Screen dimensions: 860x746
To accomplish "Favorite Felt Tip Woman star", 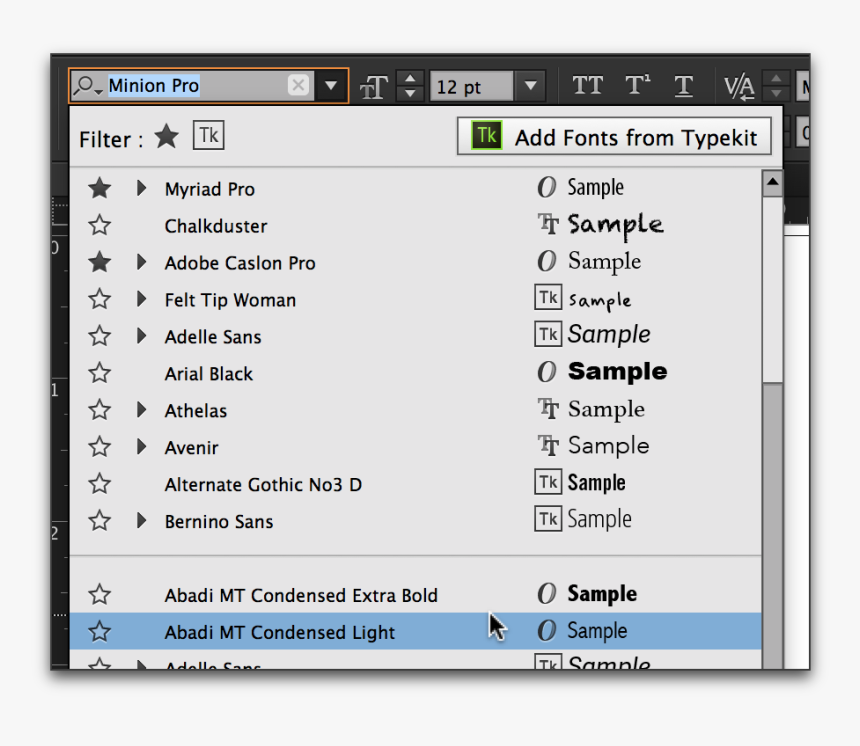I will [x=100, y=299].
